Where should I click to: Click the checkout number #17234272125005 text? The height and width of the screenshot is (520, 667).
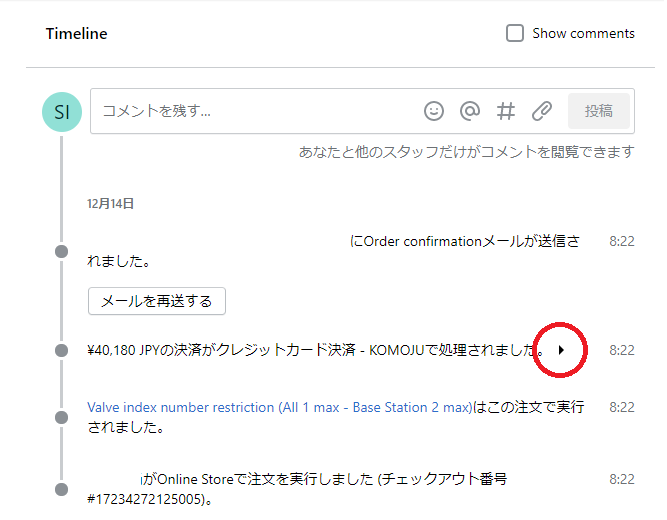pyautogui.click(x=147, y=499)
